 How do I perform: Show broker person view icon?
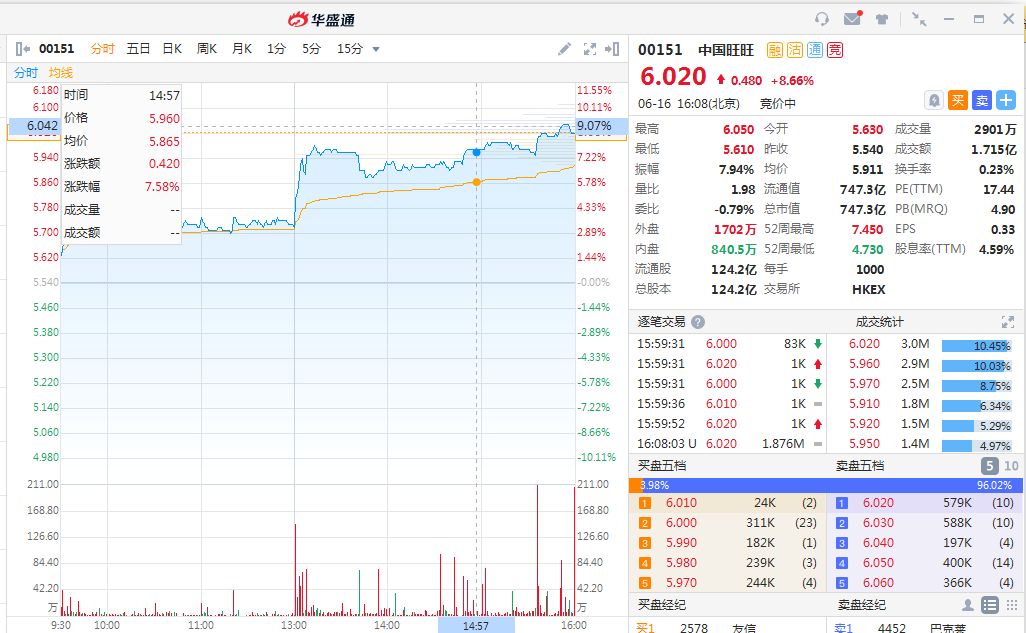click(x=968, y=605)
